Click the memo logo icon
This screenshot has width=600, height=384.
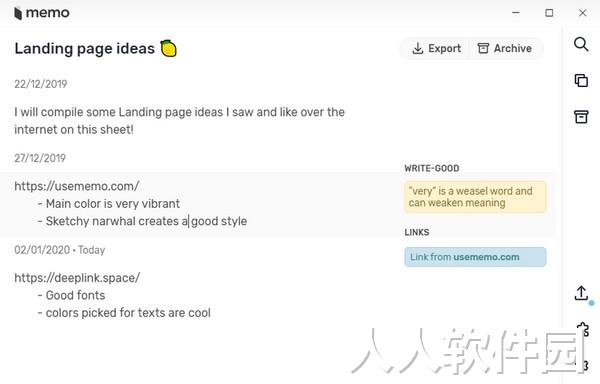pyautogui.click(x=18, y=13)
